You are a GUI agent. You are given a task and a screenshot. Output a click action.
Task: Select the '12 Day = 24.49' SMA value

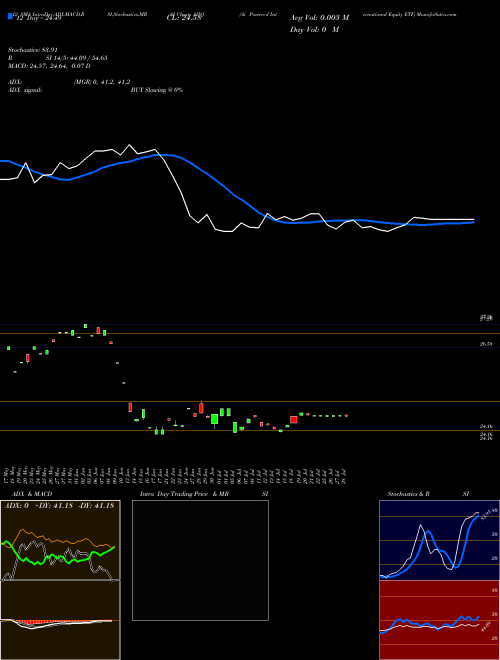click(x=37, y=18)
